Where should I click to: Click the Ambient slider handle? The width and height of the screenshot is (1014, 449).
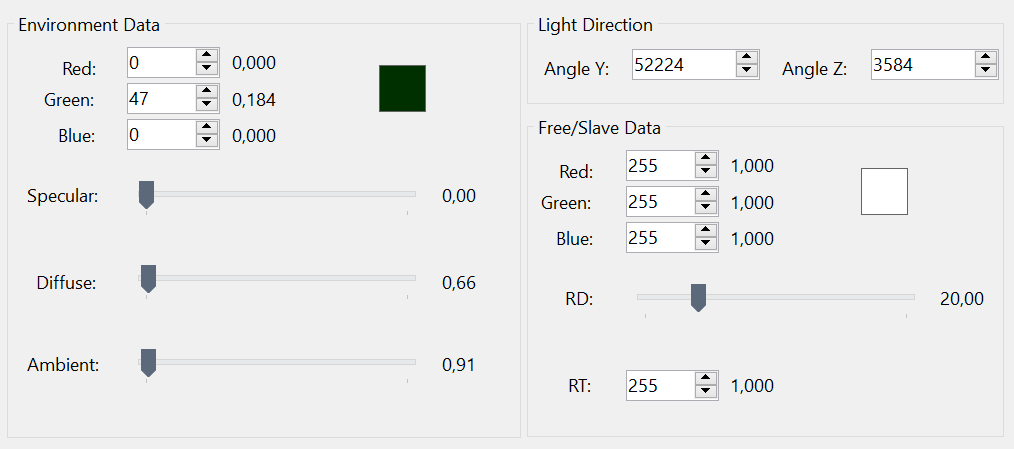point(149,363)
